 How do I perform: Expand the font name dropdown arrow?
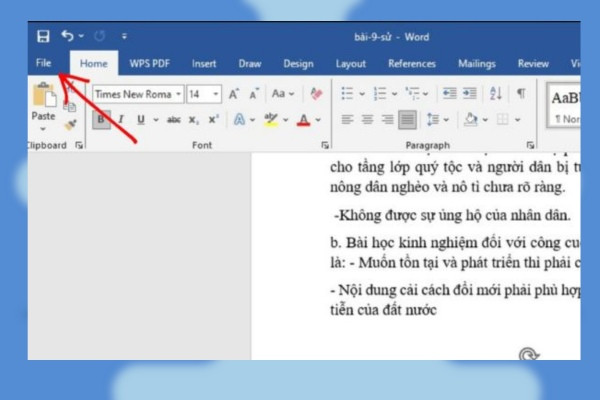pos(178,94)
